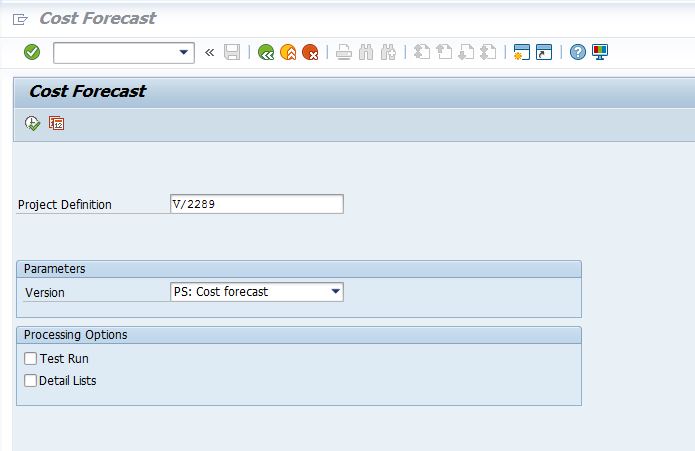Collapse the command field with double-chevron
695x451 pixels.
210,53
